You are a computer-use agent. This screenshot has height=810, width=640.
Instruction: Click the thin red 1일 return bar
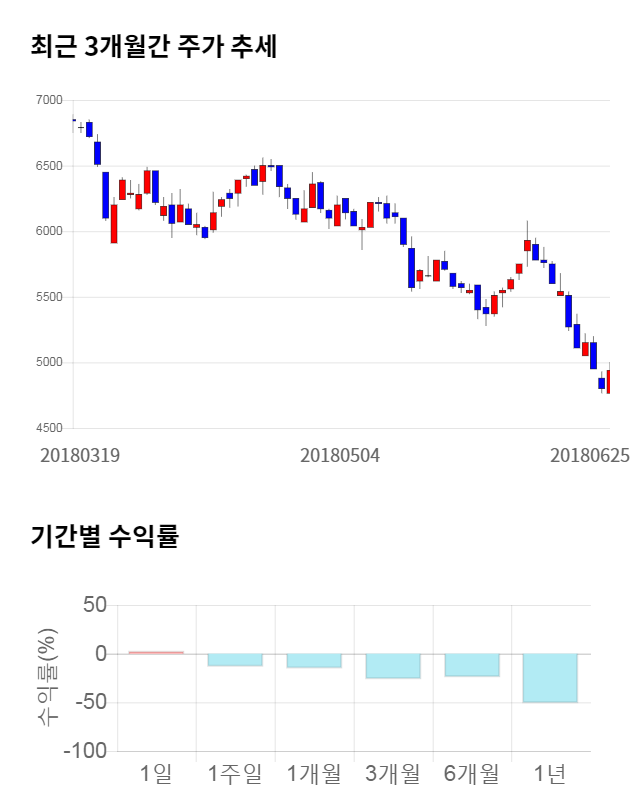point(156,652)
